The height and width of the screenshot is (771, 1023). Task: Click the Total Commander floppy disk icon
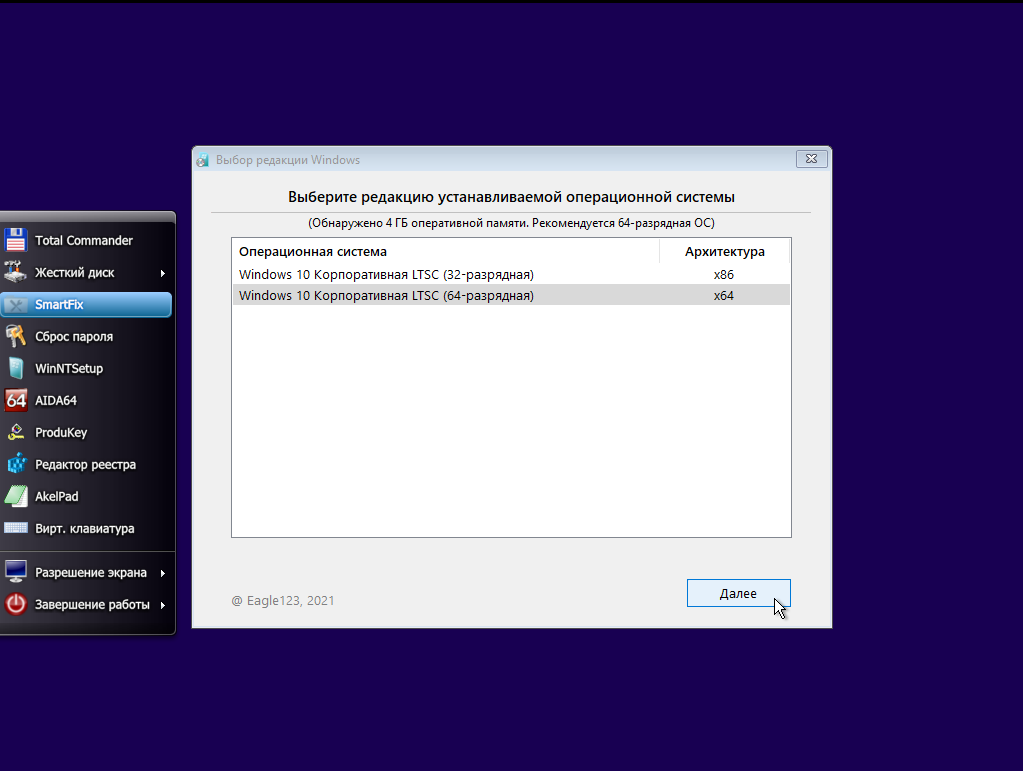point(15,240)
